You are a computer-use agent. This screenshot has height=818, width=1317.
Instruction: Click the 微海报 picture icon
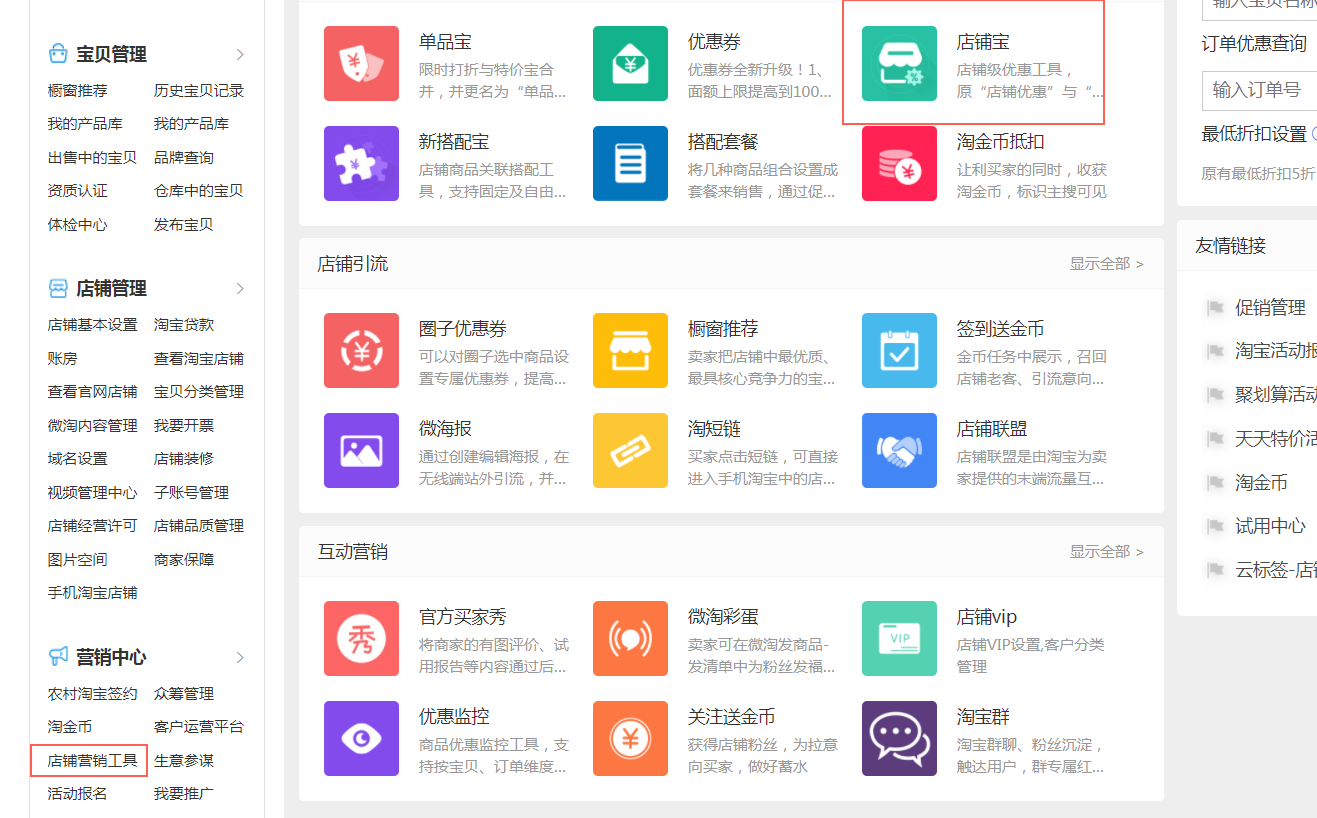[361, 450]
